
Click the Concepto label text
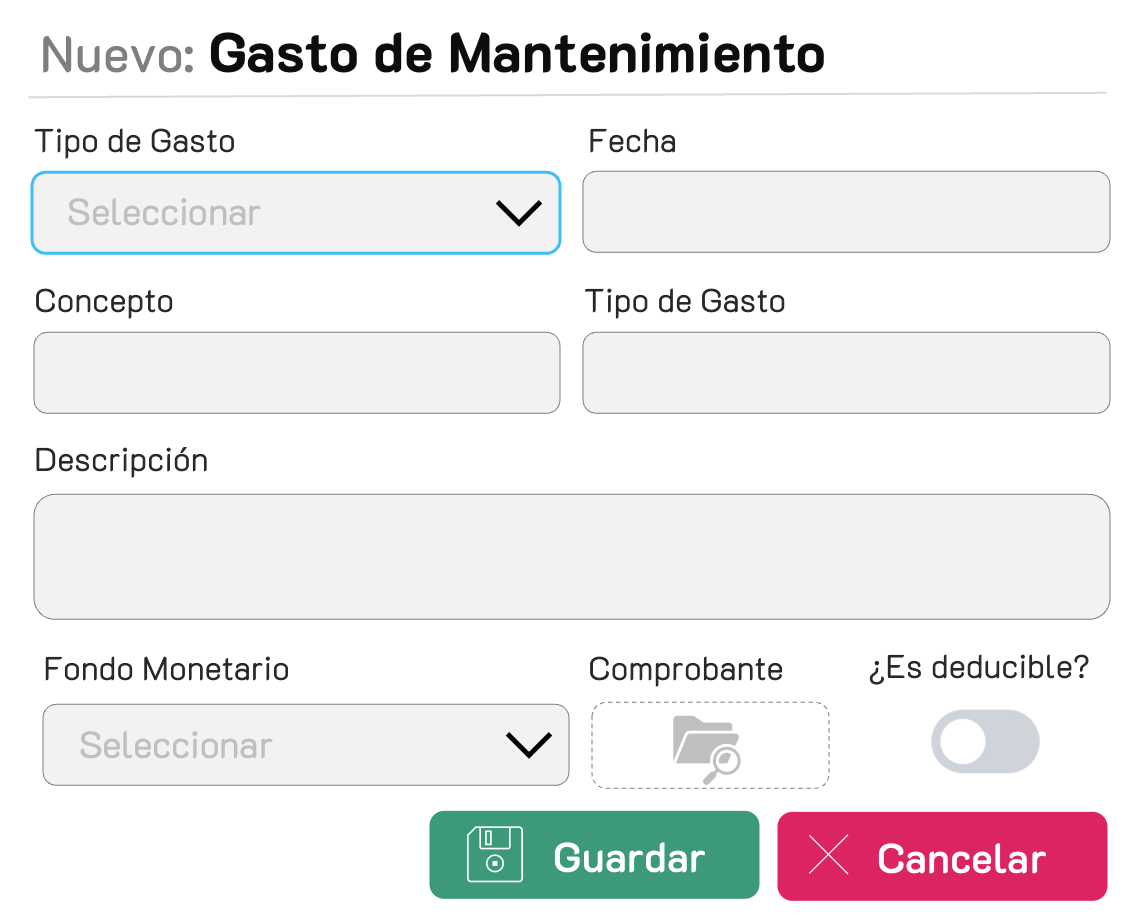coord(104,301)
